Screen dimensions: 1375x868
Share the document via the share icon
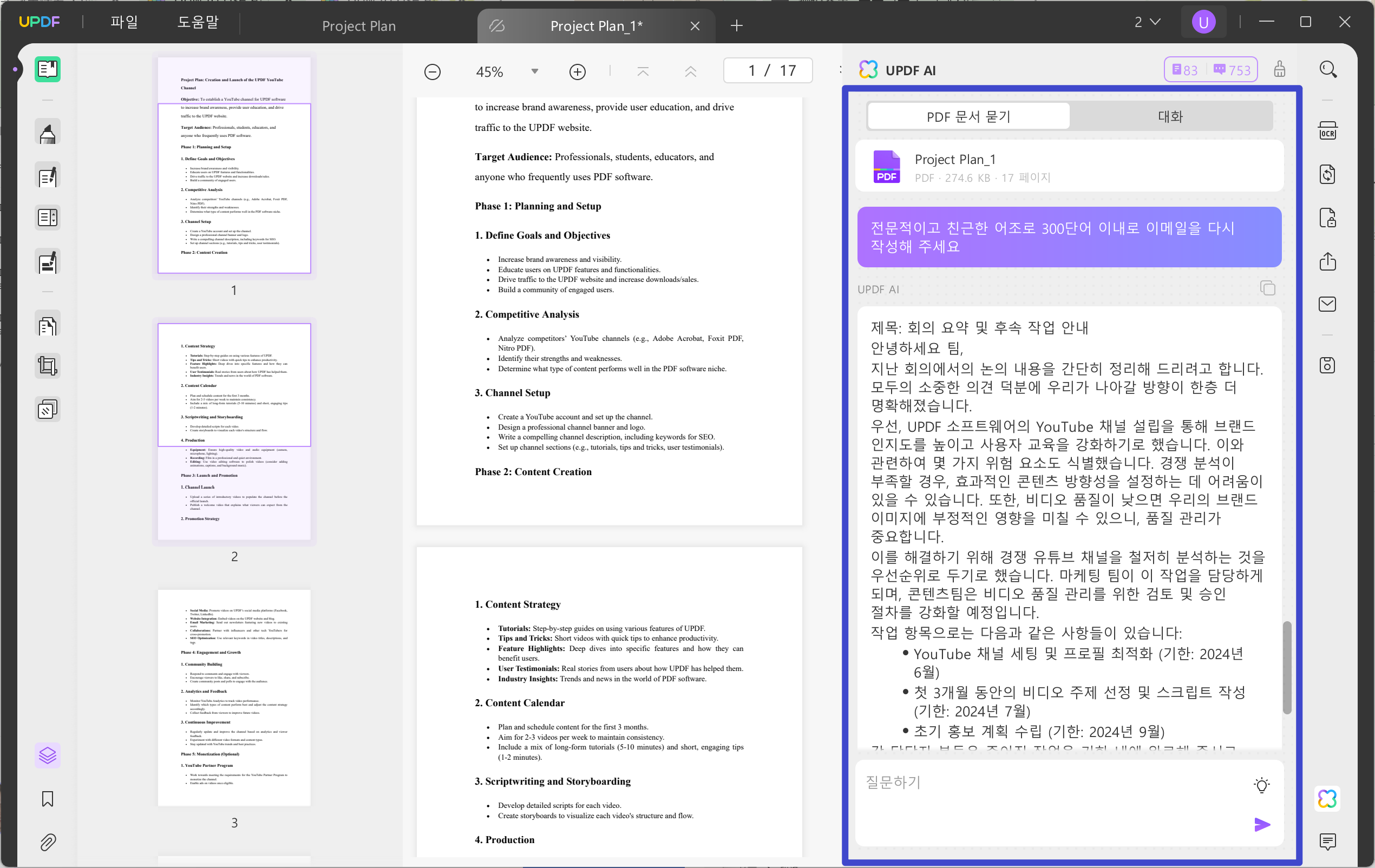tap(1327, 261)
